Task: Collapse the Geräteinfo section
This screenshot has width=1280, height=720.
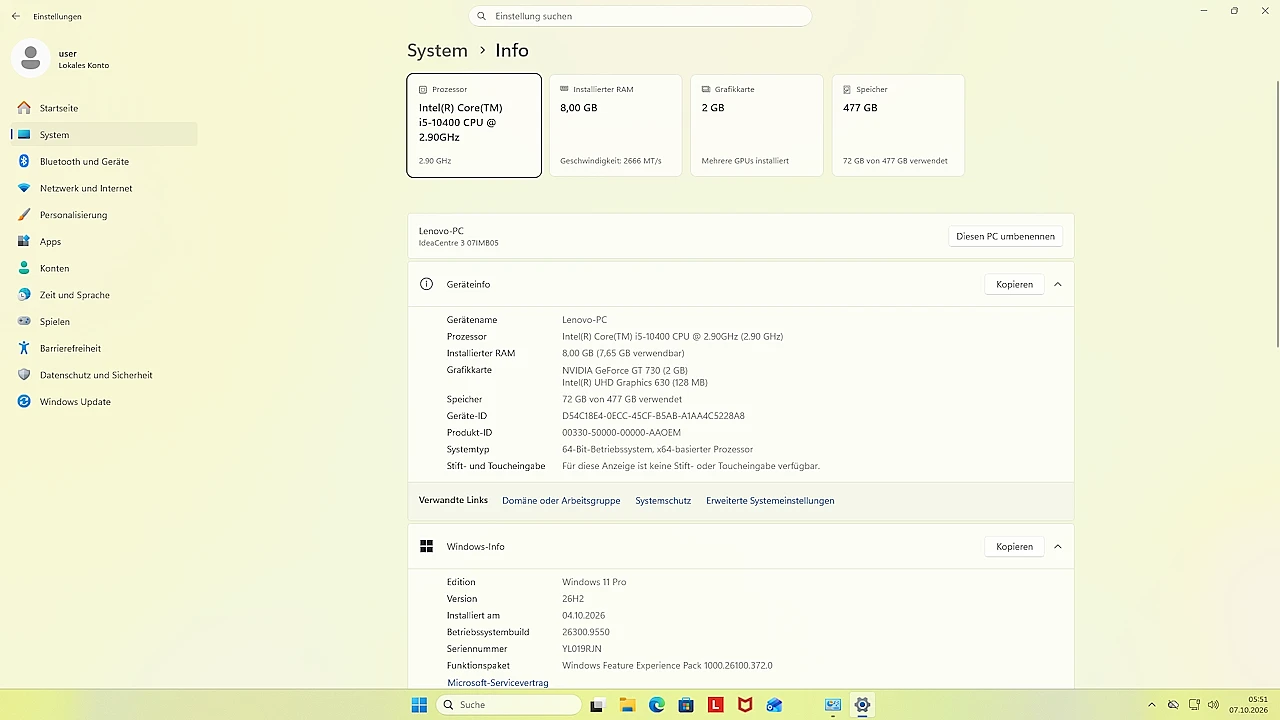Action: (x=1058, y=284)
